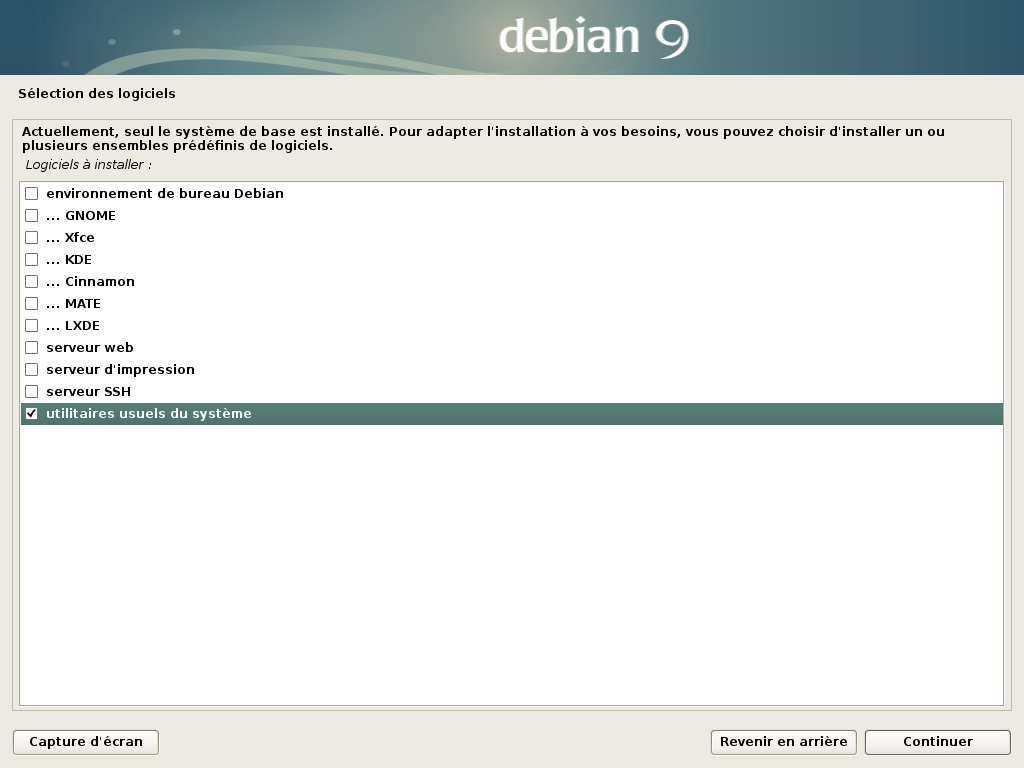This screenshot has height=768, width=1024.
Task: Click the 'Sélection des logiciels' heading
Action: pos(97,93)
